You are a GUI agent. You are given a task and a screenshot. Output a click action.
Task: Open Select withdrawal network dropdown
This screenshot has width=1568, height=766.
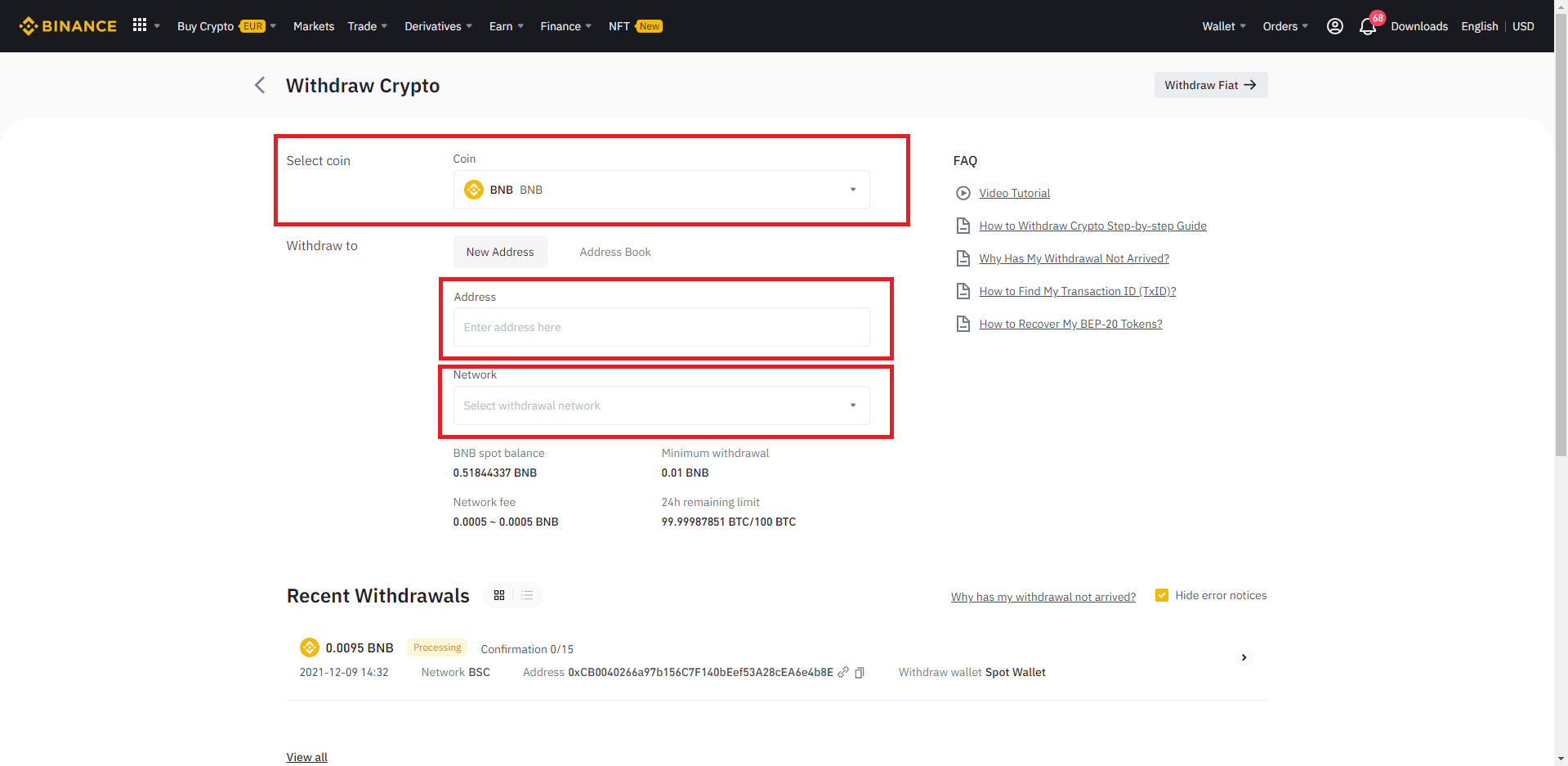661,405
